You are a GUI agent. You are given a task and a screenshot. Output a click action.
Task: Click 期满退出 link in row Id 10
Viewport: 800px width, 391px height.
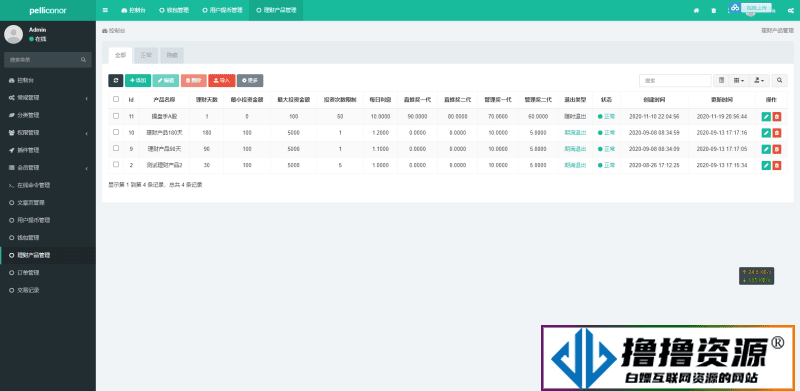(575, 133)
